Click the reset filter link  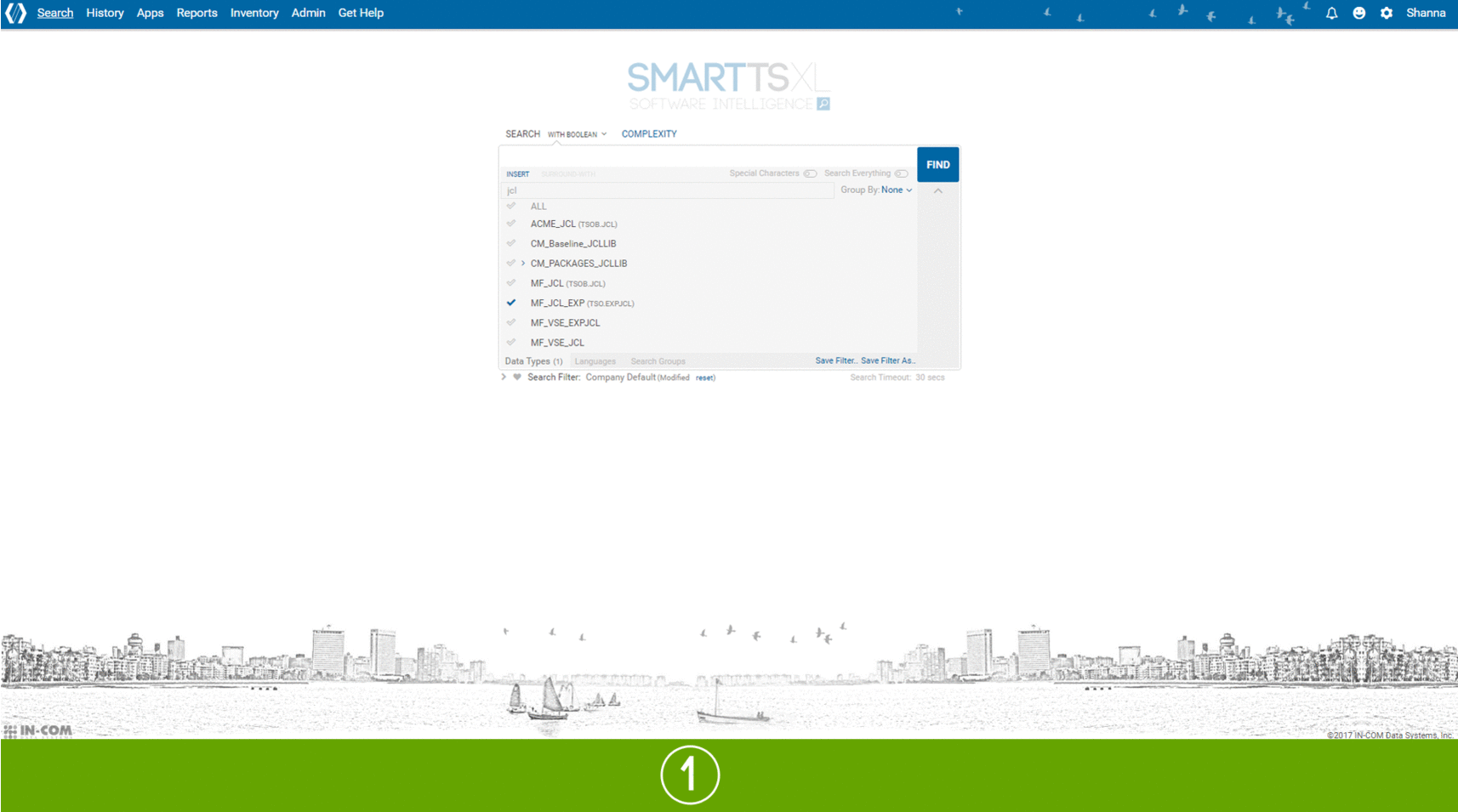pos(704,378)
